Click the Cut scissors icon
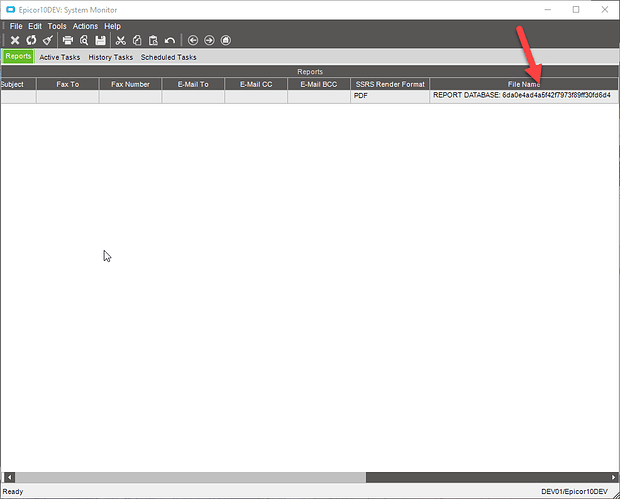This screenshot has height=499, width=620. [121, 40]
